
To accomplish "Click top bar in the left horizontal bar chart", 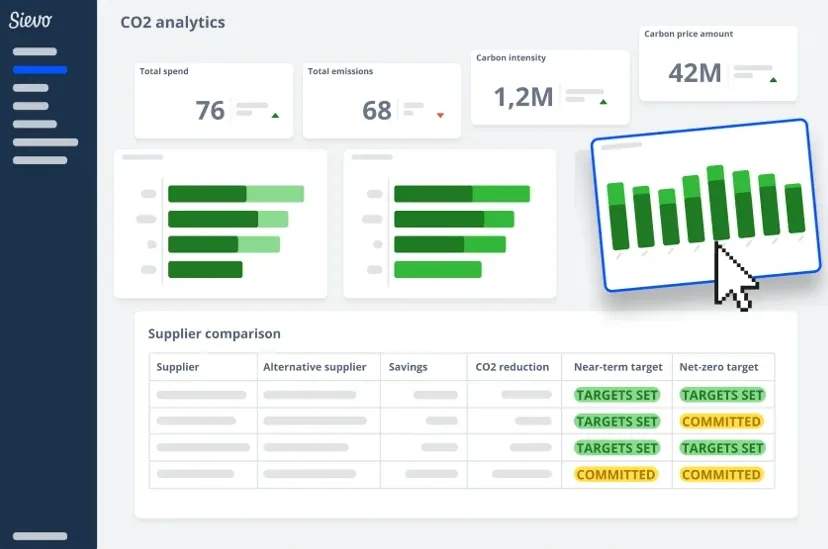I will (236, 194).
